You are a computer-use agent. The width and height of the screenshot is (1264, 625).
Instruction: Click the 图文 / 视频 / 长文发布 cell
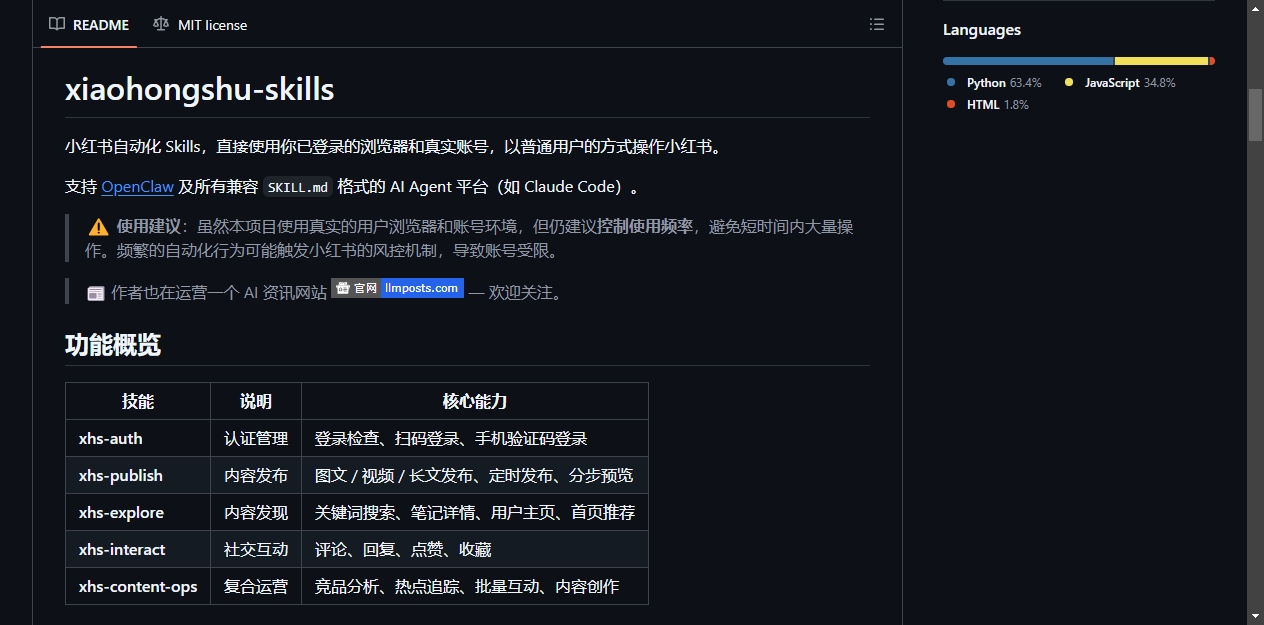(x=475, y=475)
